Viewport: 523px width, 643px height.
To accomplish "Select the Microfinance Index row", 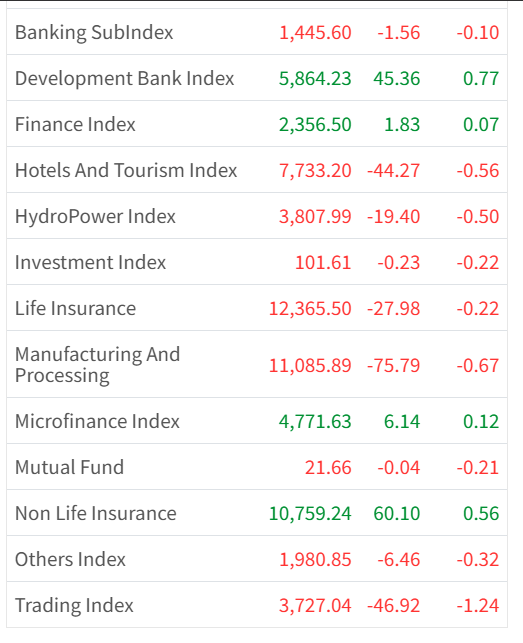I will tap(257, 421).
